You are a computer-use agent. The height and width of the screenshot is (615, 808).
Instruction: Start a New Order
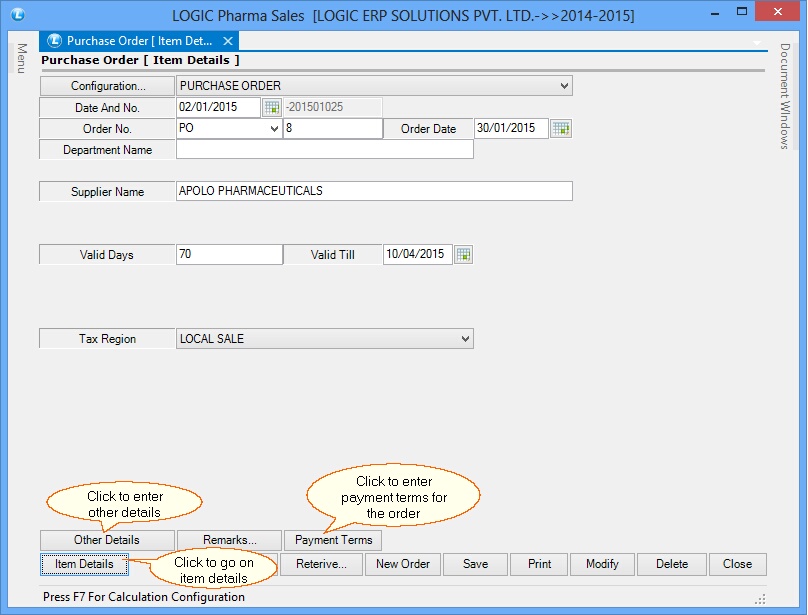coord(401,564)
